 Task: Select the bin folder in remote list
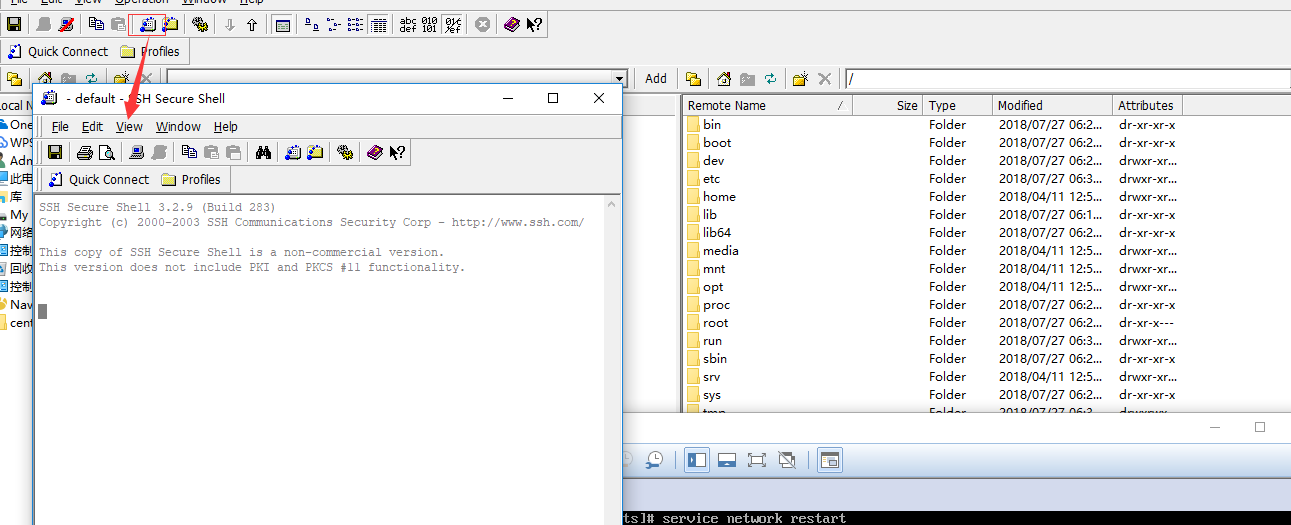coord(704,125)
